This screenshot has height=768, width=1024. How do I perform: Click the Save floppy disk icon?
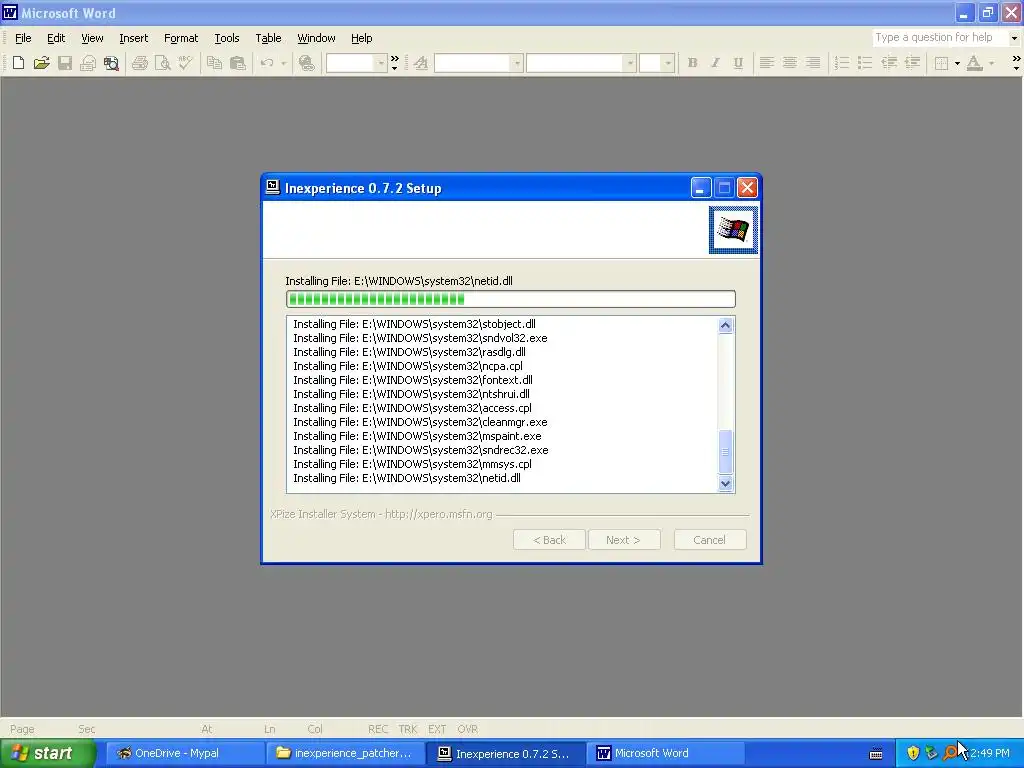coord(65,63)
